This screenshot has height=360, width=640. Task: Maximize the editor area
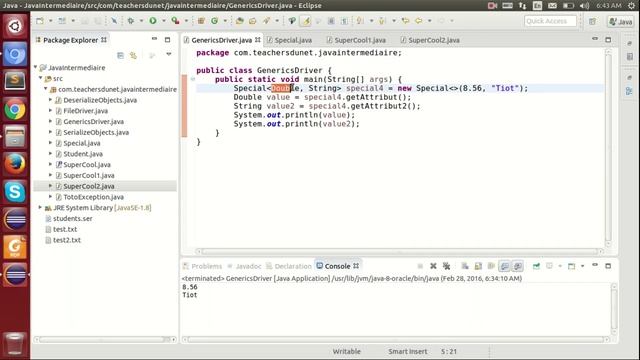pyautogui.click(x=608, y=40)
